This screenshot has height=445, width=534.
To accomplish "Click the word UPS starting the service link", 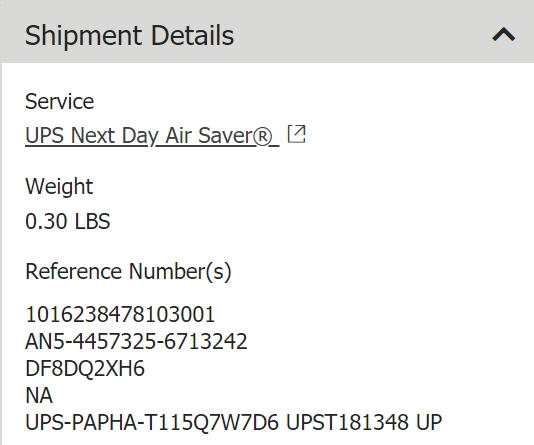I will coord(45,136).
